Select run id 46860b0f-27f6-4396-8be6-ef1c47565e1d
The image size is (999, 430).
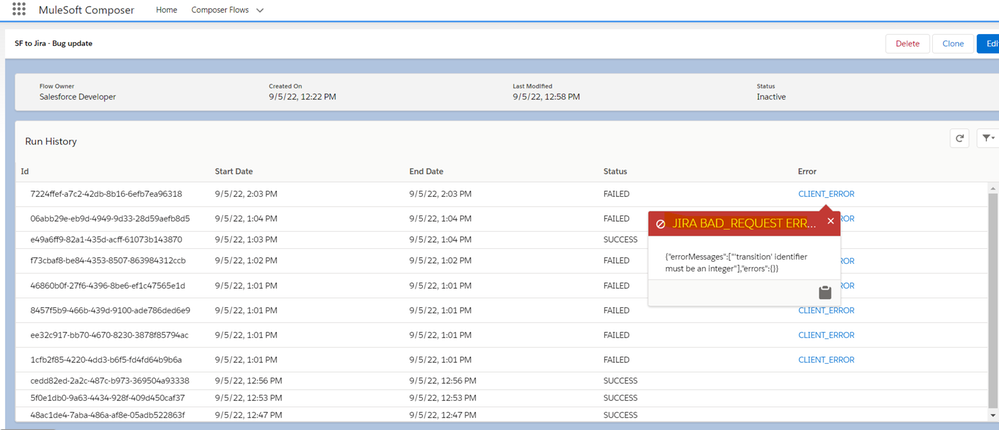(108, 285)
